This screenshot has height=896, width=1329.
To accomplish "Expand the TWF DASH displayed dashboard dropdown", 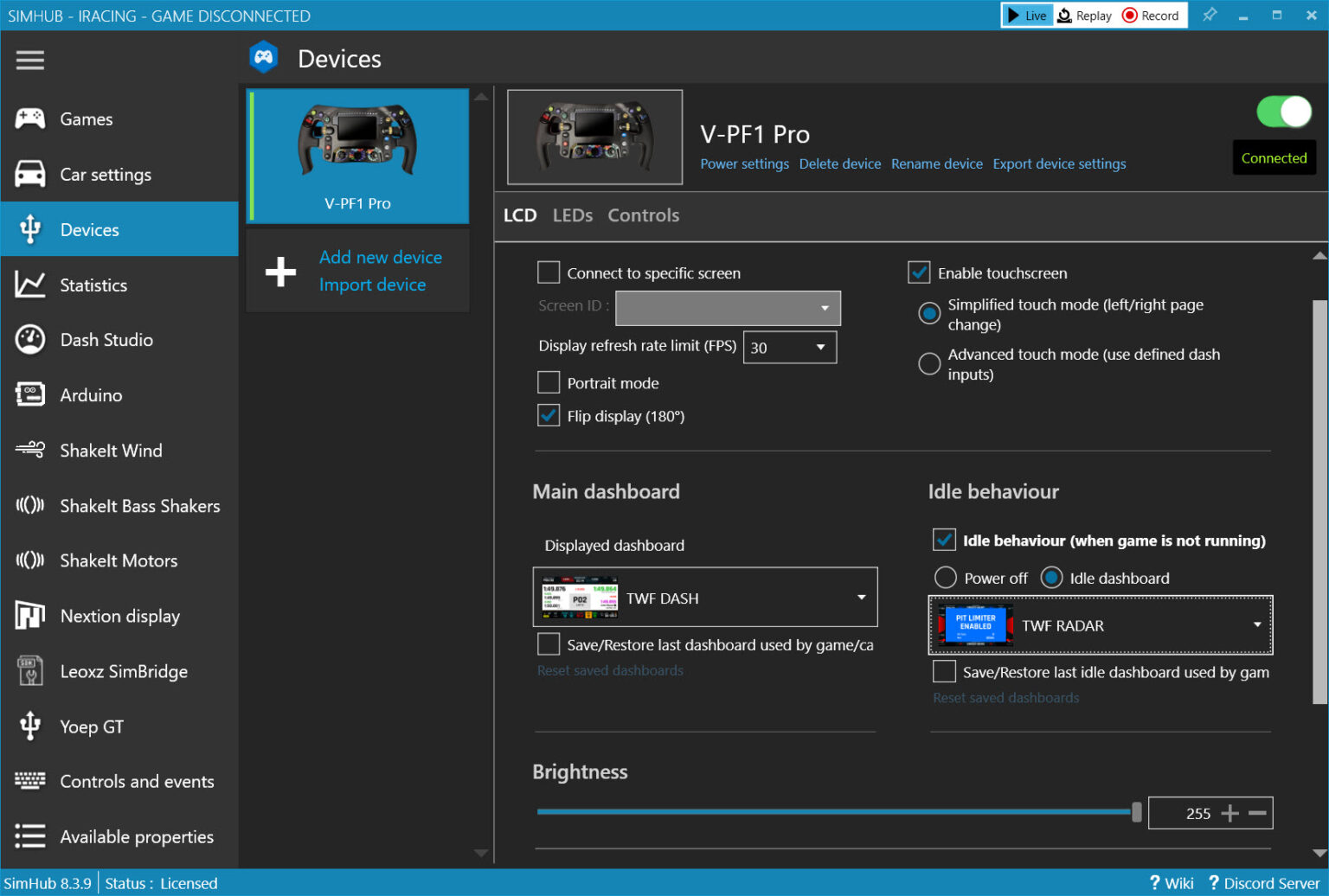I will (x=861, y=598).
